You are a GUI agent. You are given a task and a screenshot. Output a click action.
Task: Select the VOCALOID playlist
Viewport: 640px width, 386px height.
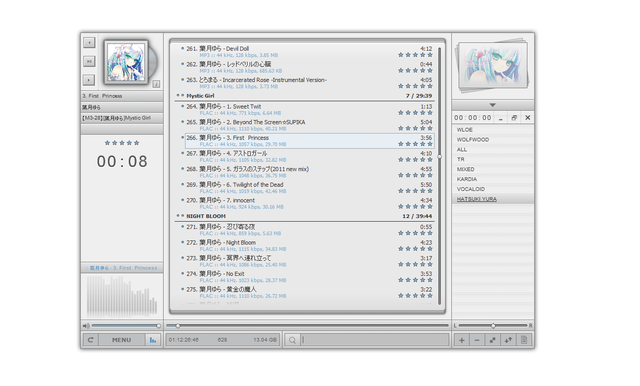point(493,189)
